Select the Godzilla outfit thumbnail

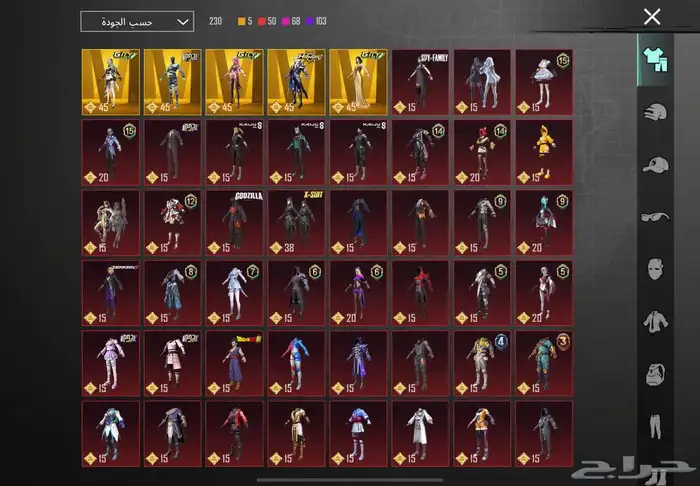click(x=234, y=221)
